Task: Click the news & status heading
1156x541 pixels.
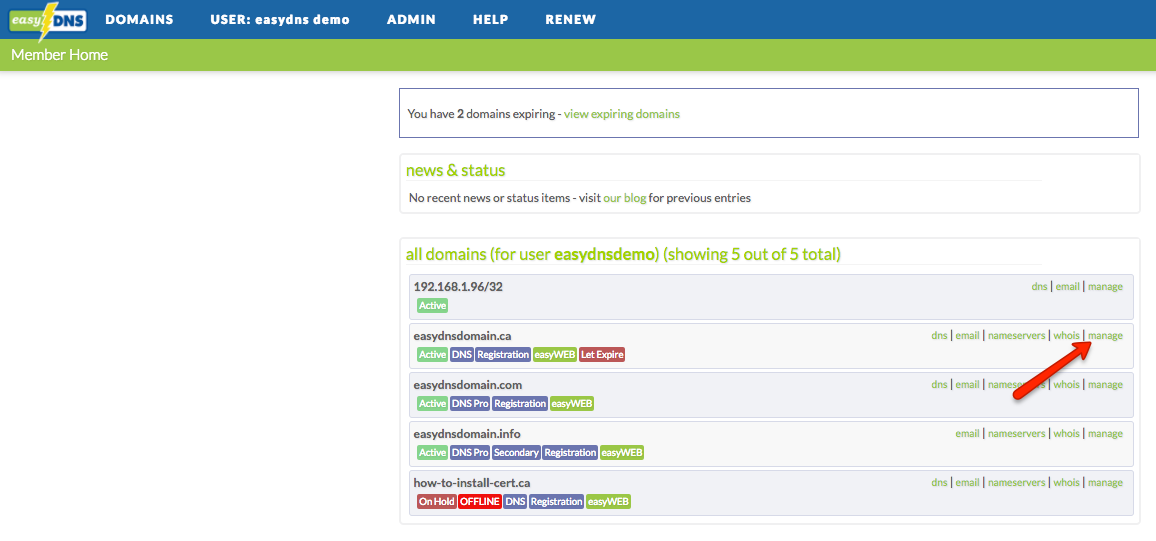Action: [456, 171]
